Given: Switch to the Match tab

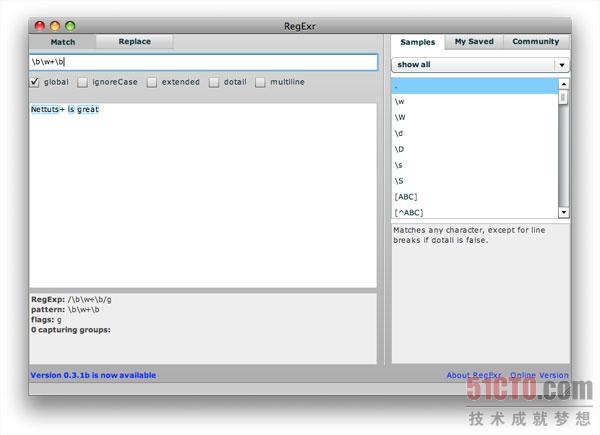Looking at the screenshot, I should coord(63,42).
